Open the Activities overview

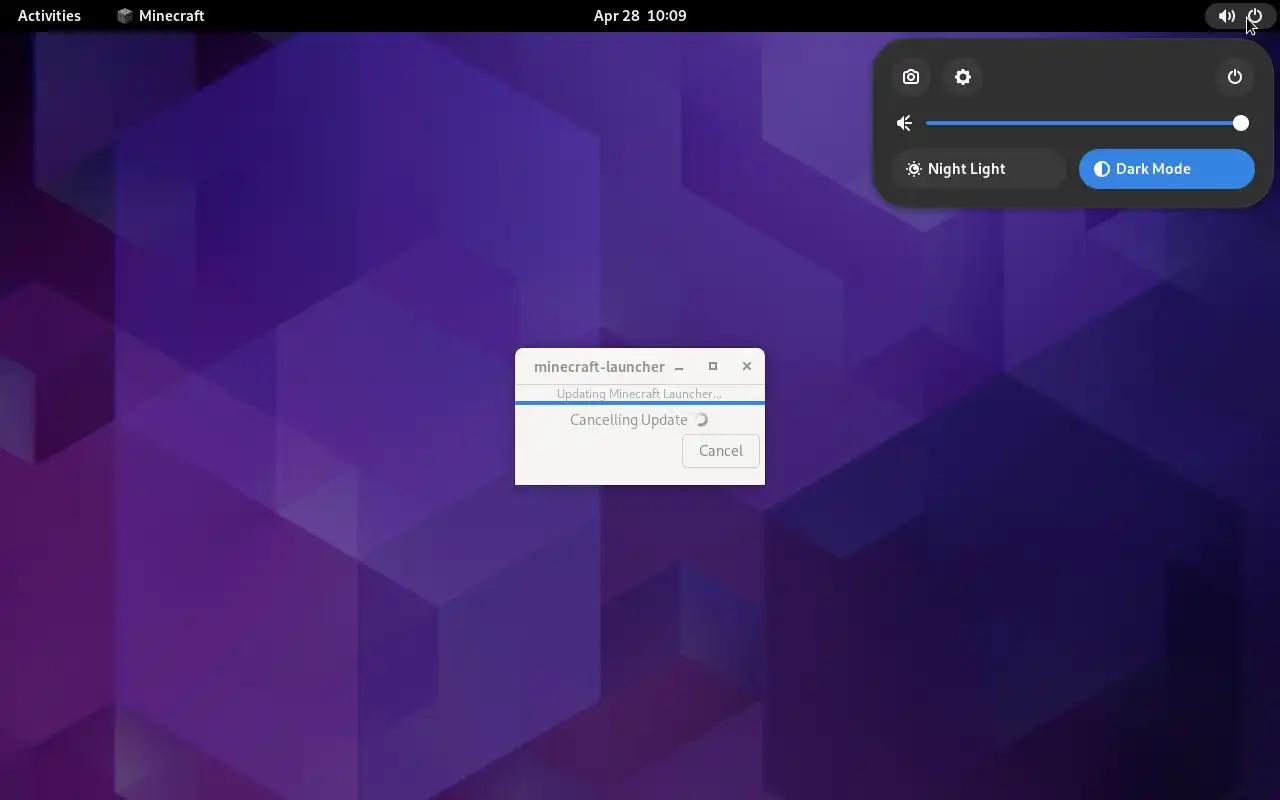click(49, 16)
